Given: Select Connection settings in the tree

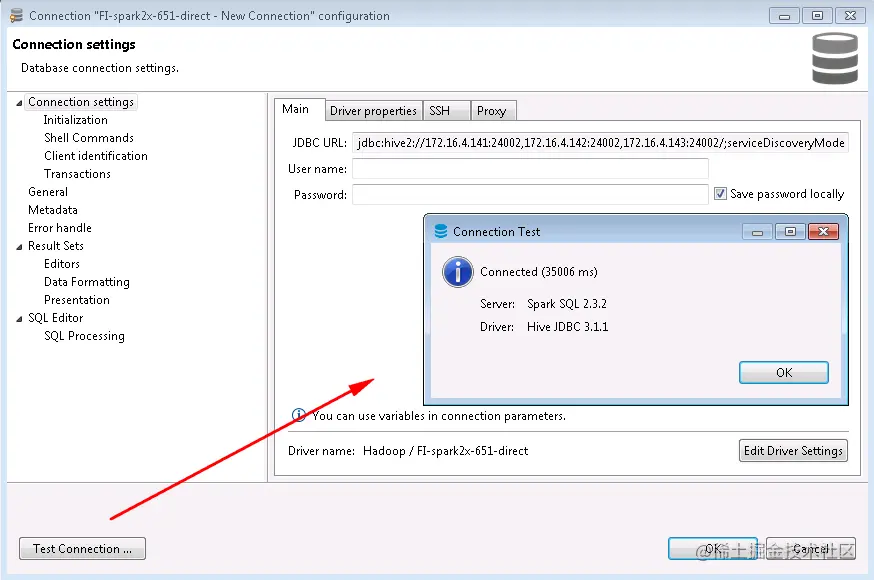Looking at the screenshot, I should (x=81, y=102).
